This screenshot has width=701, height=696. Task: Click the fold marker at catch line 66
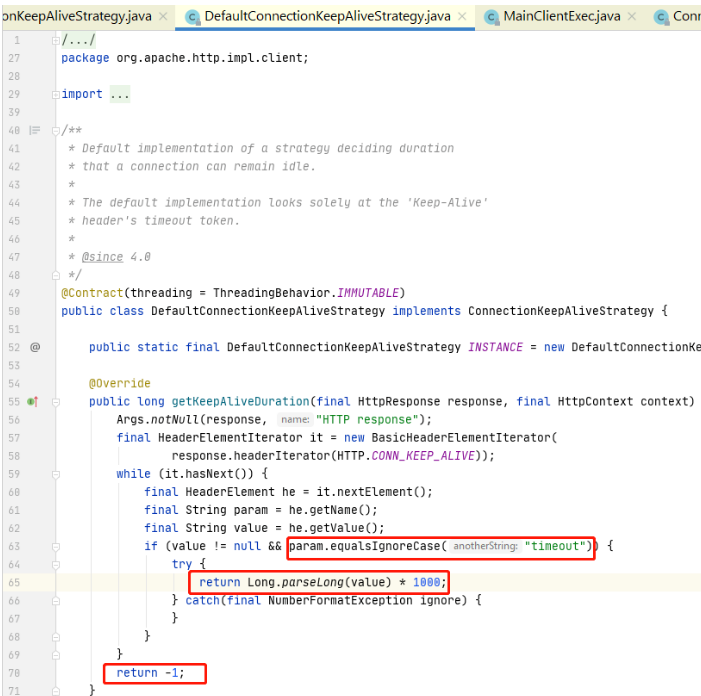point(55,601)
